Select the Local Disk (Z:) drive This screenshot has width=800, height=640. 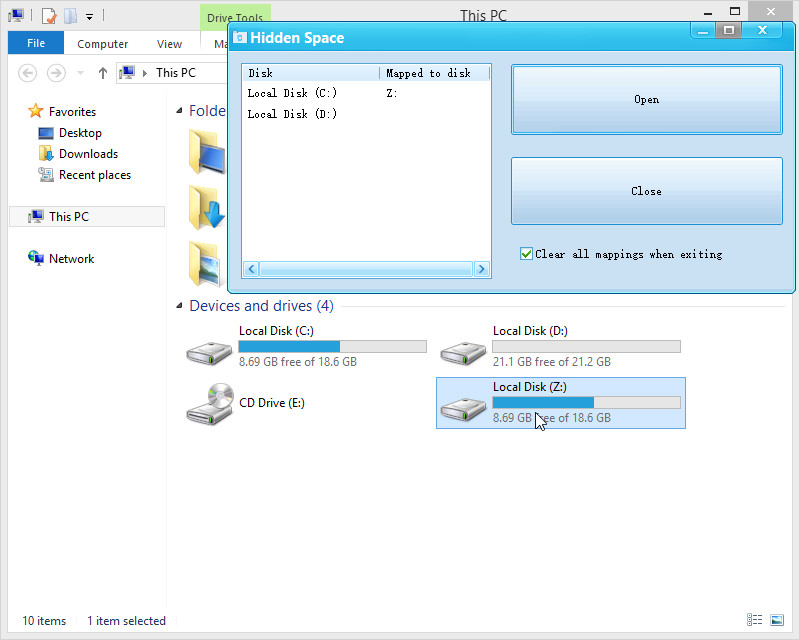(560, 403)
